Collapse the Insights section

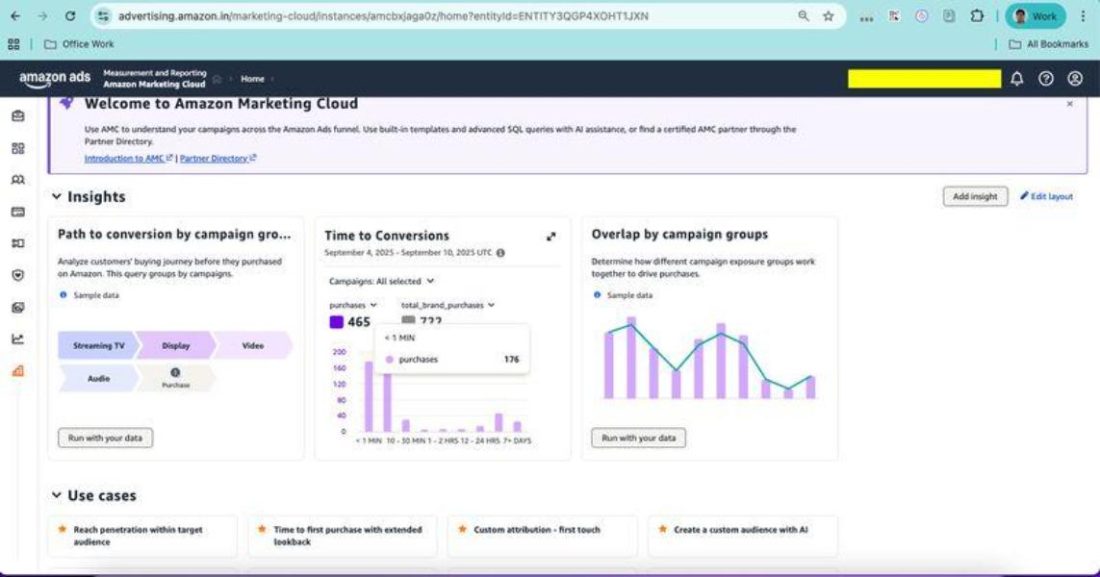tap(57, 197)
